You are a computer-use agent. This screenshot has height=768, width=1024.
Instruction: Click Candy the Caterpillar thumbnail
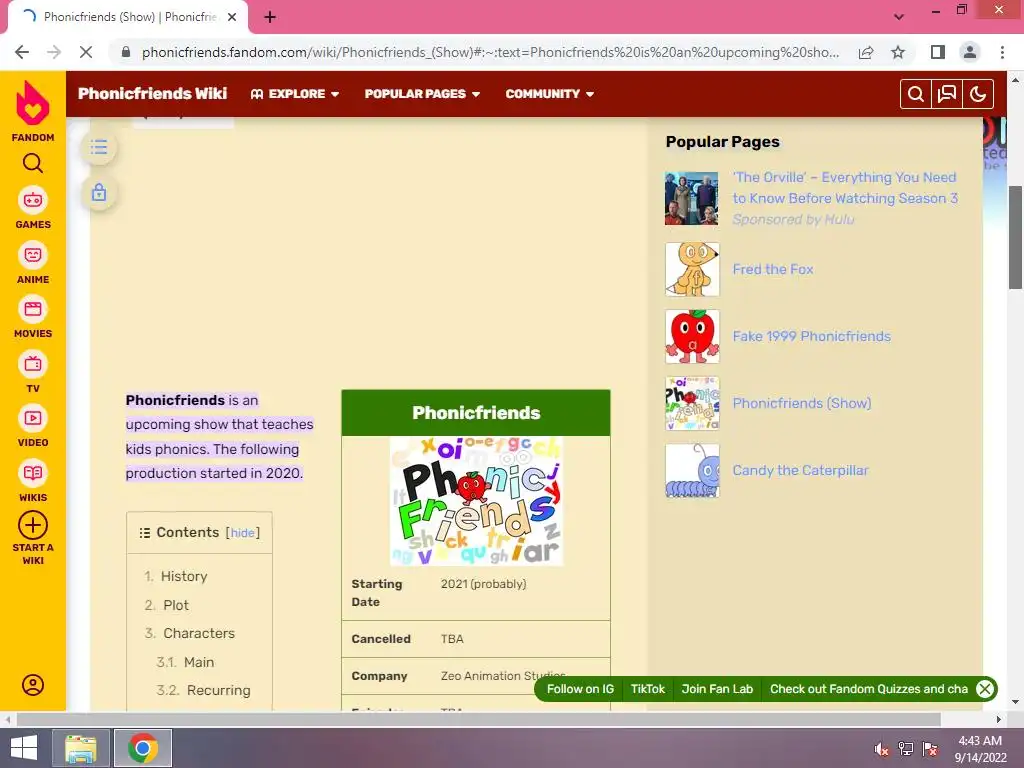pos(692,470)
